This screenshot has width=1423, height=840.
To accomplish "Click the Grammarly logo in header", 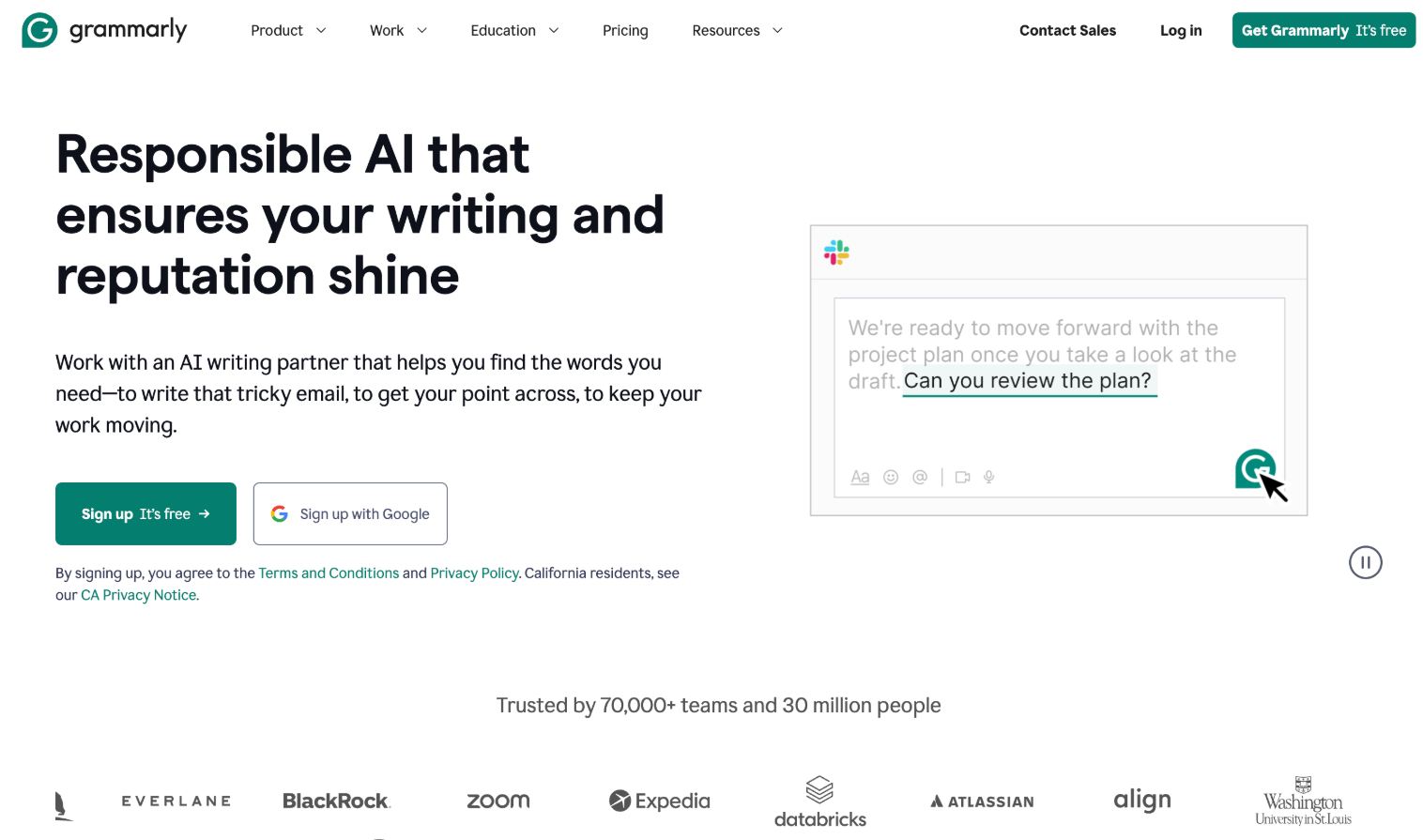I will tap(104, 30).
